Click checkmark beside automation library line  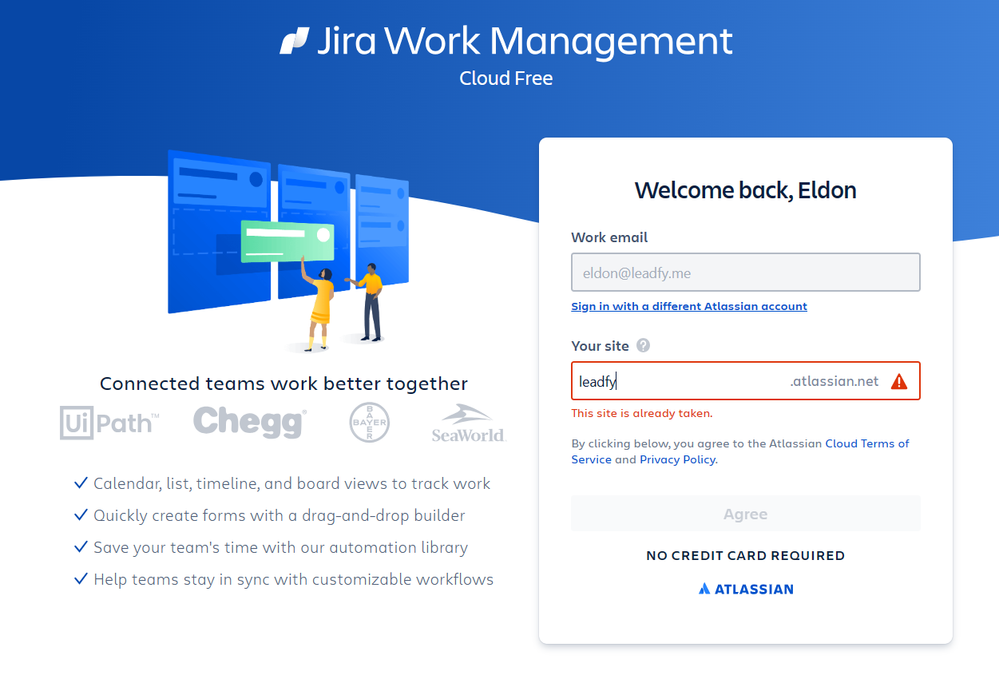[81, 547]
